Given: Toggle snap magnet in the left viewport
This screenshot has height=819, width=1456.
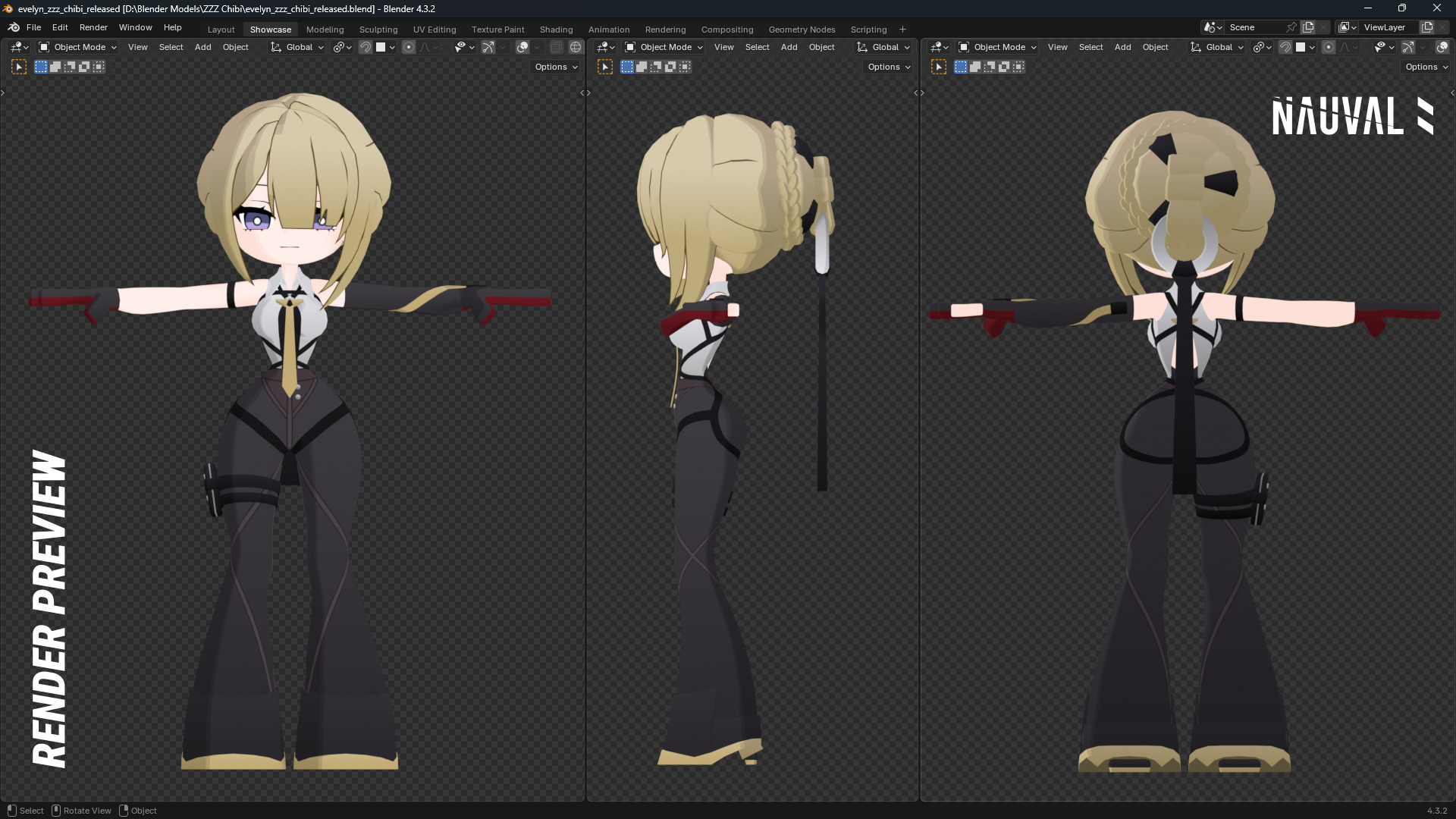Looking at the screenshot, I should click(x=366, y=47).
